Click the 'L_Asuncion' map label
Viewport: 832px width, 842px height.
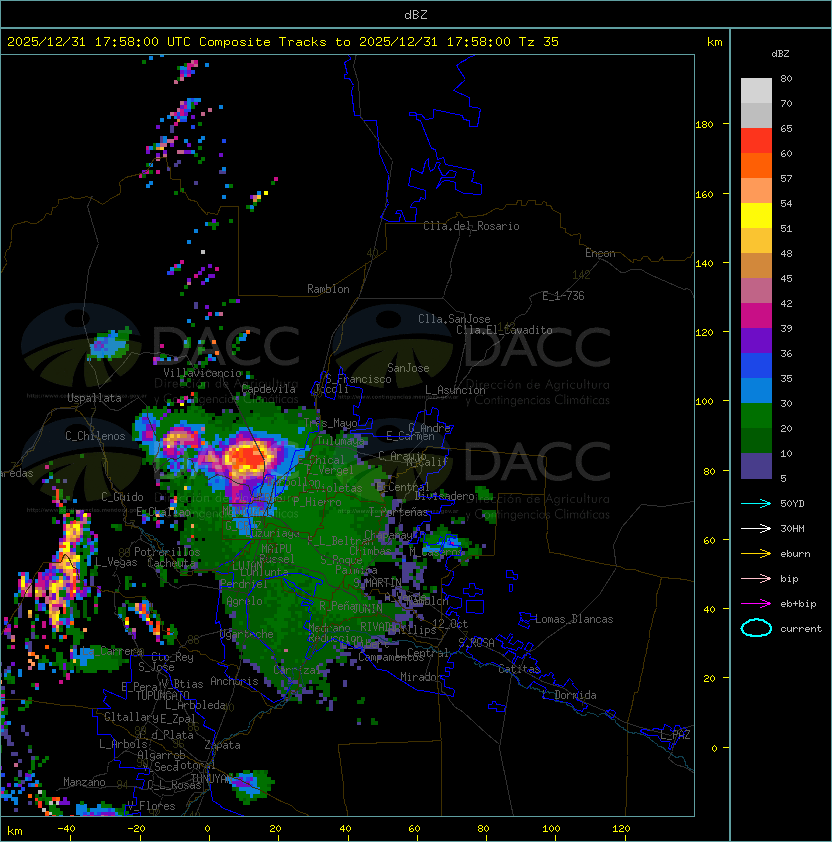pos(455,390)
